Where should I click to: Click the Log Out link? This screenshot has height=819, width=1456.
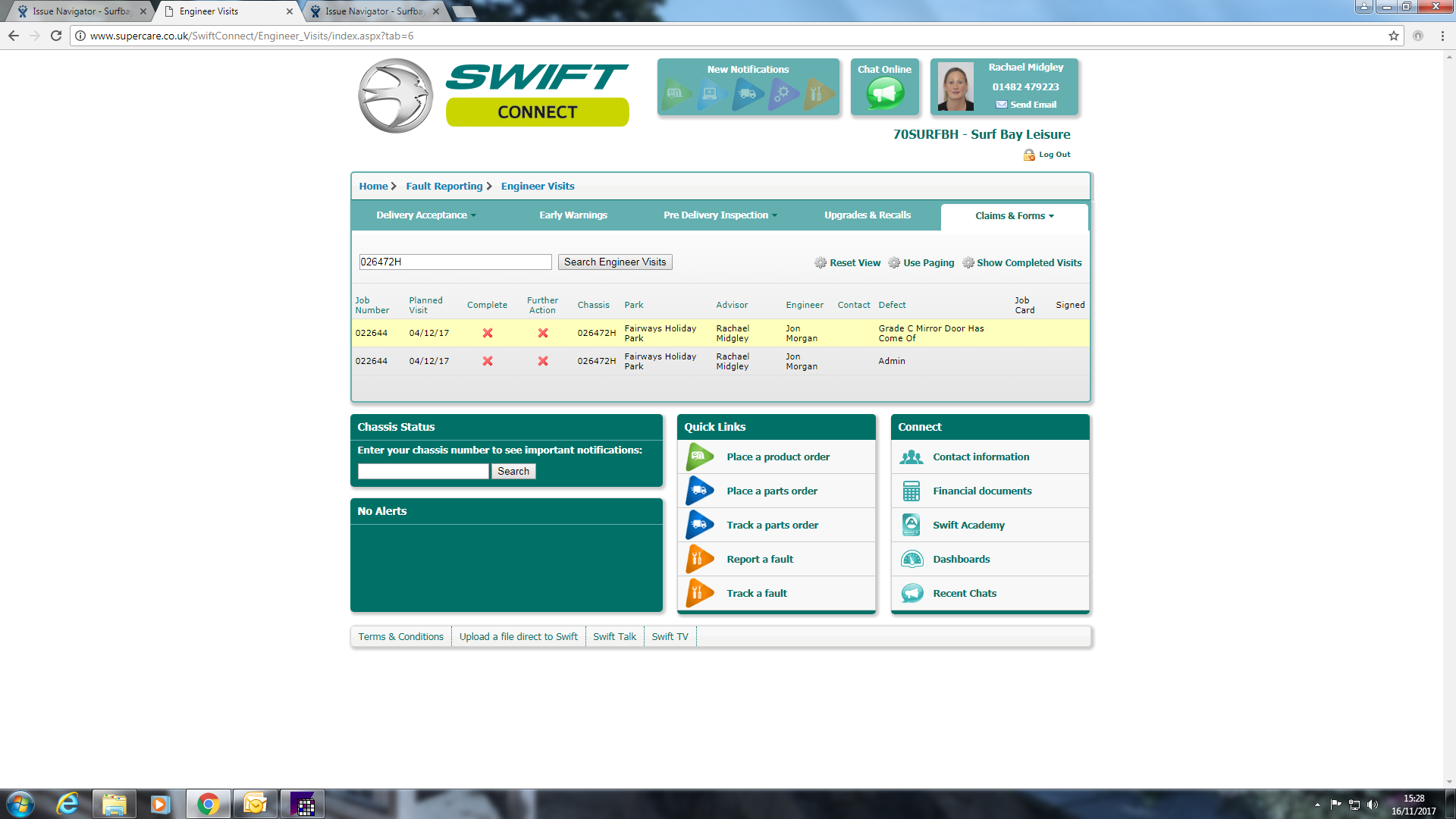[x=1053, y=155]
